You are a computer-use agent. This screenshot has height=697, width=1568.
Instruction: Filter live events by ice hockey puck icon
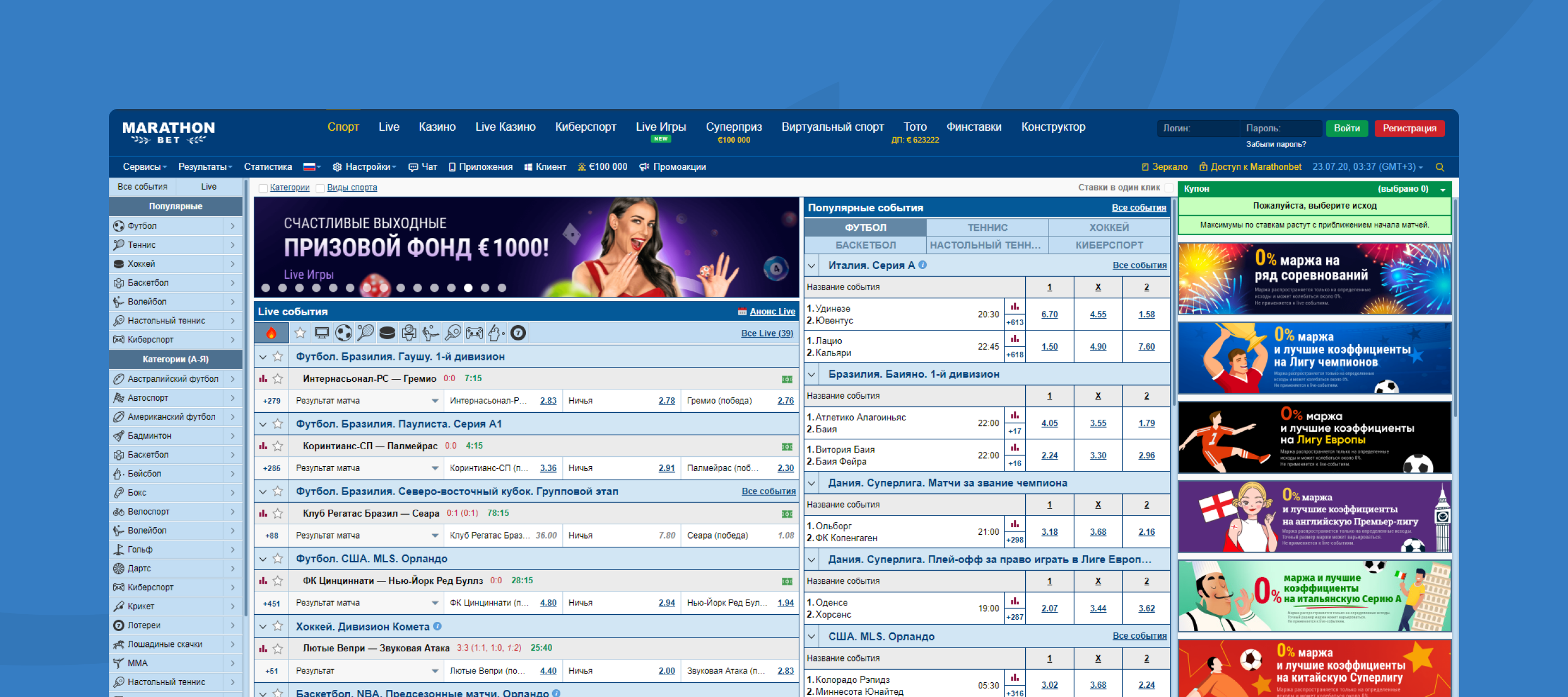tap(387, 333)
